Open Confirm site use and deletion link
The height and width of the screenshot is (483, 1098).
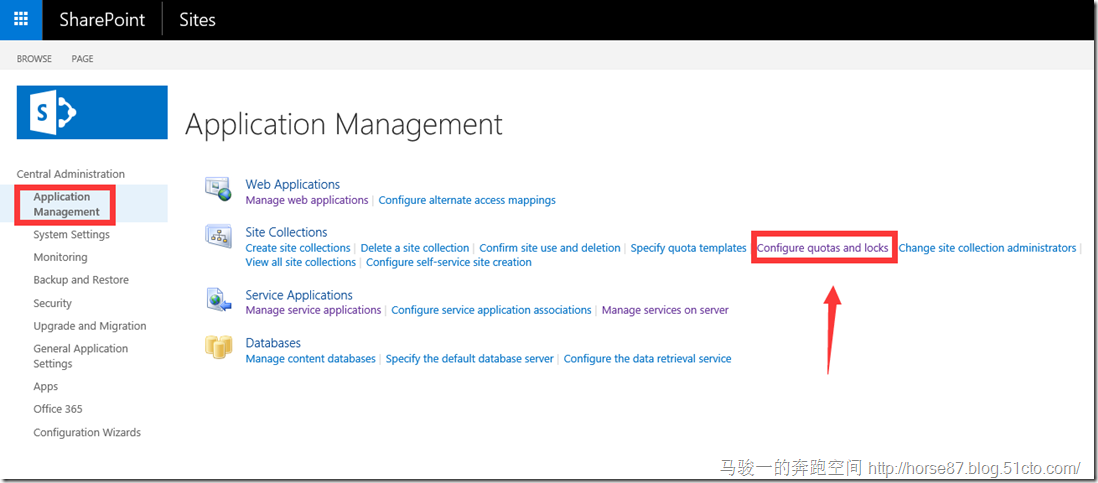(550, 248)
